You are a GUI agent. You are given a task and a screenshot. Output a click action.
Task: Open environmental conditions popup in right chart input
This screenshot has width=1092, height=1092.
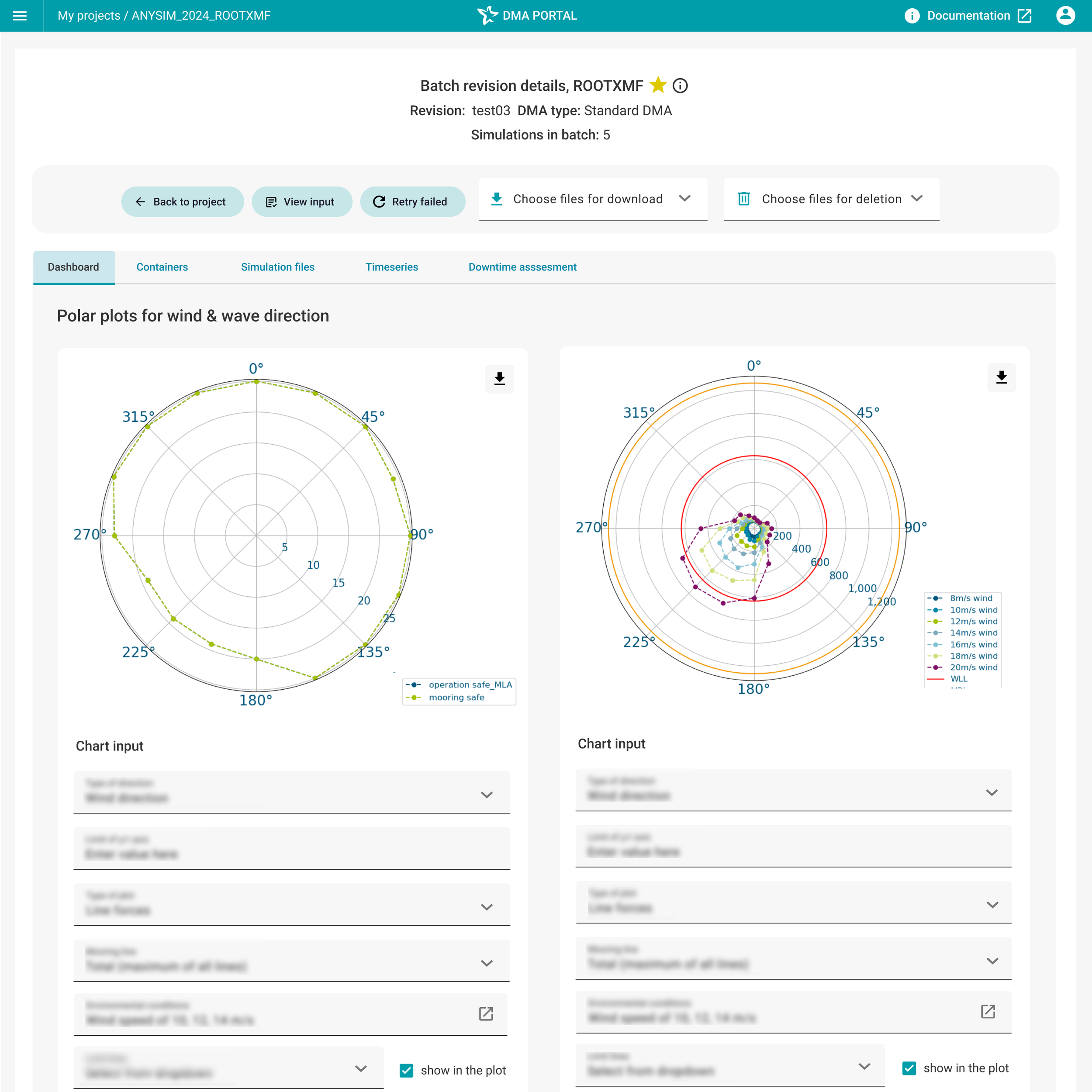pos(988,1011)
